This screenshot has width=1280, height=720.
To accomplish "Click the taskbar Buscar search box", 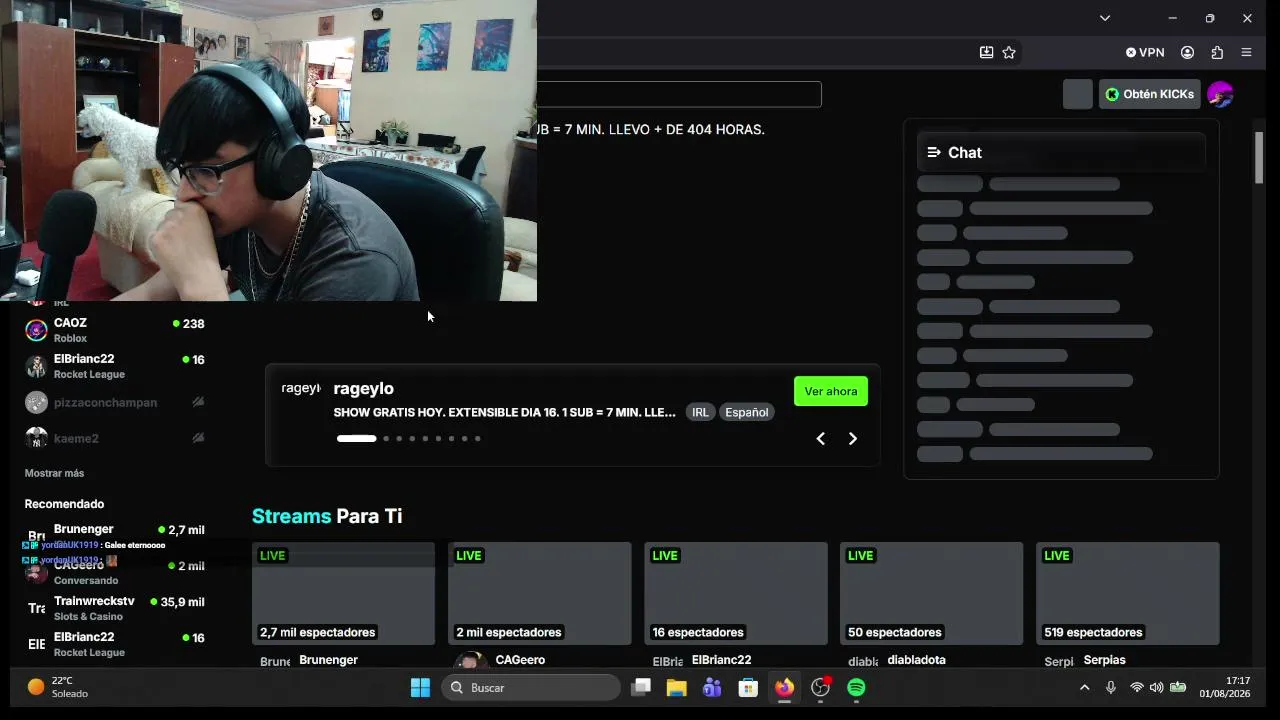I will pyautogui.click(x=531, y=687).
